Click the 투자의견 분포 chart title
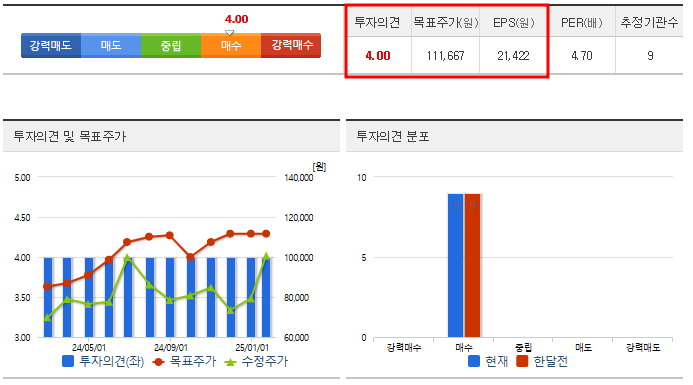The height and width of the screenshot is (385, 693). [x=393, y=136]
